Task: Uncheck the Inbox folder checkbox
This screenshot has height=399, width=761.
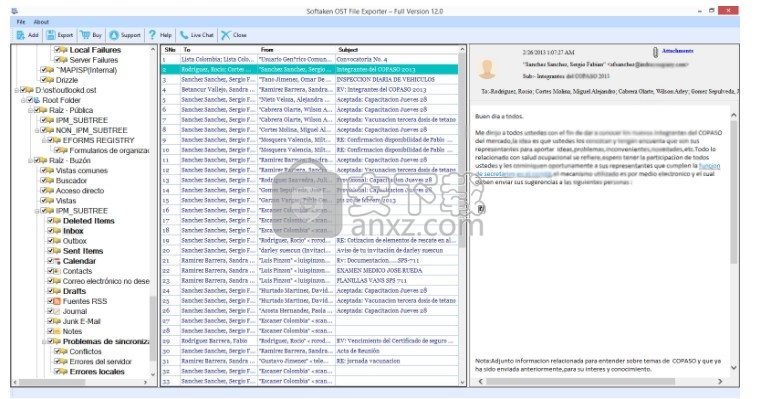Action: (x=50, y=231)
